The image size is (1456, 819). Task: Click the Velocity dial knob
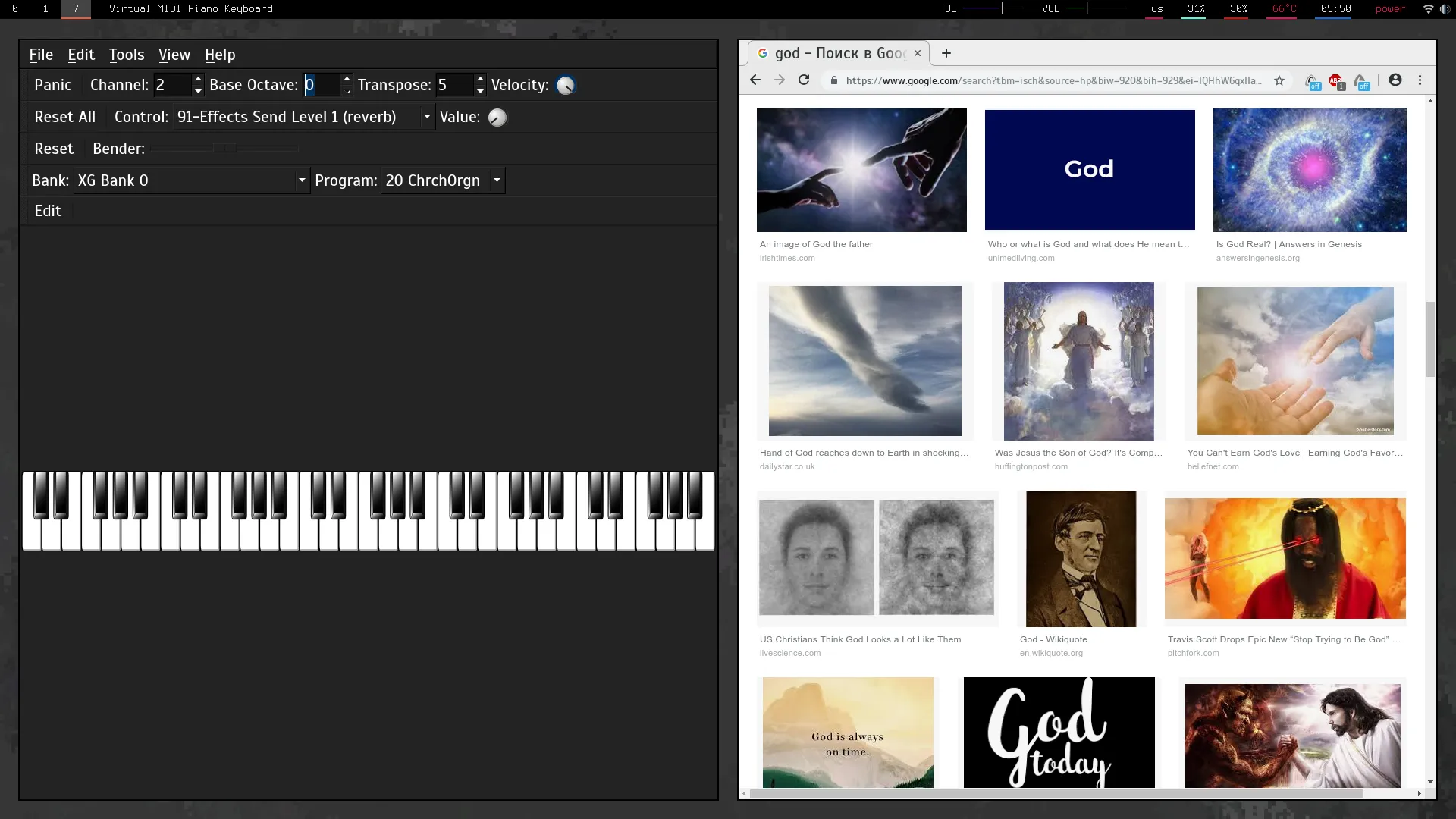point(566,86)
